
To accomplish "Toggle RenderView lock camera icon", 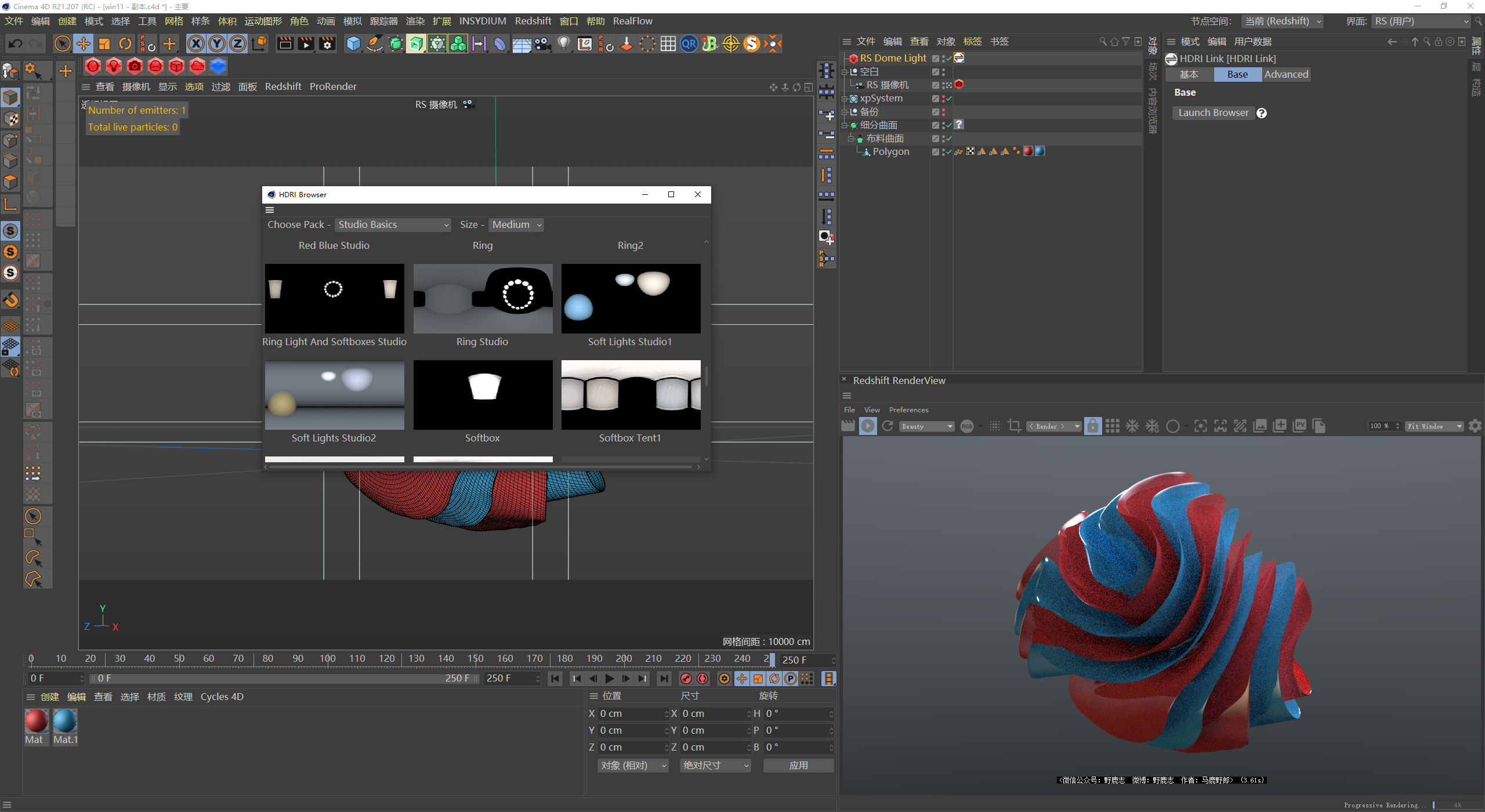I will pos(1093,426).
